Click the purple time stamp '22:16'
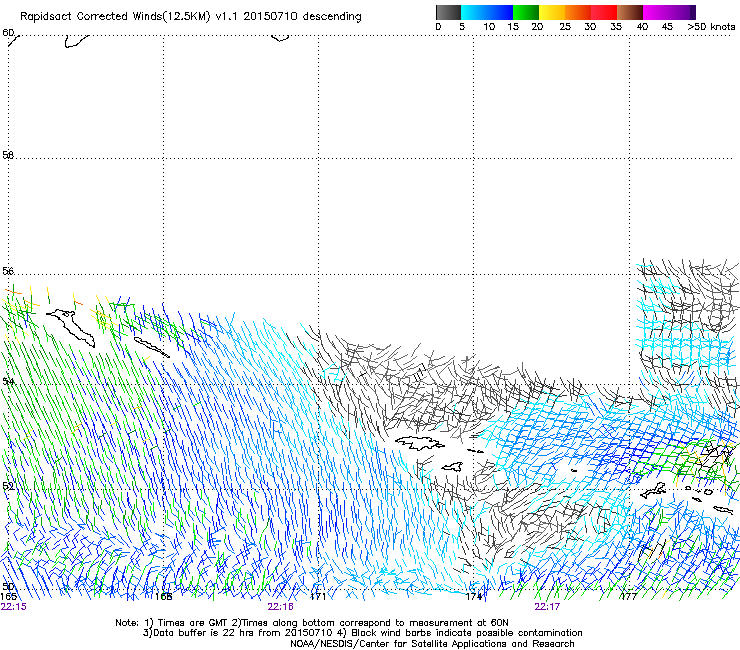The image size is (740, 650). [280, 607]
